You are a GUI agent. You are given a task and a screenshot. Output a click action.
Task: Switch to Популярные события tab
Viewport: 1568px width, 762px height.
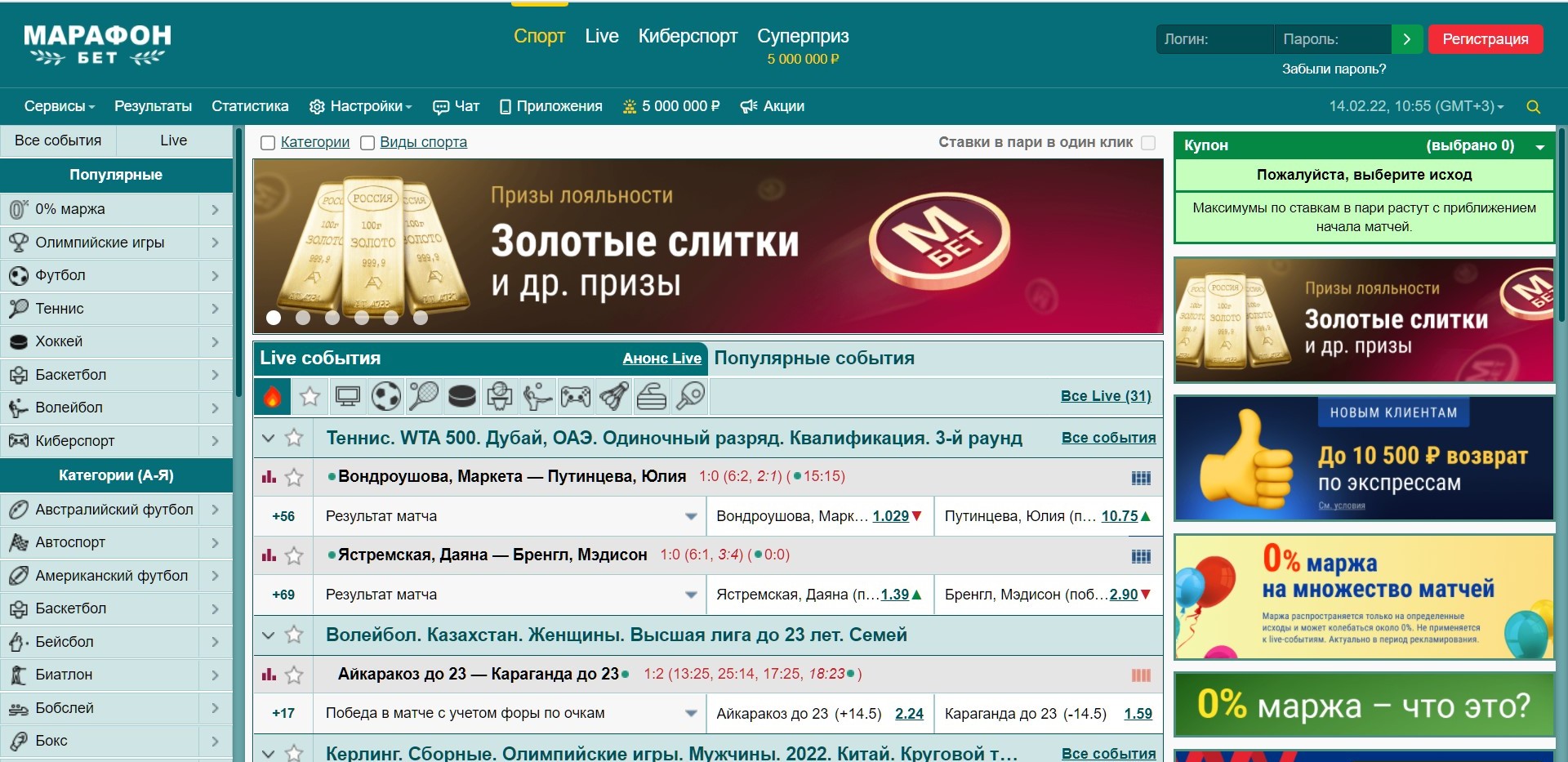pyautogui.click(x=814, y=359)
